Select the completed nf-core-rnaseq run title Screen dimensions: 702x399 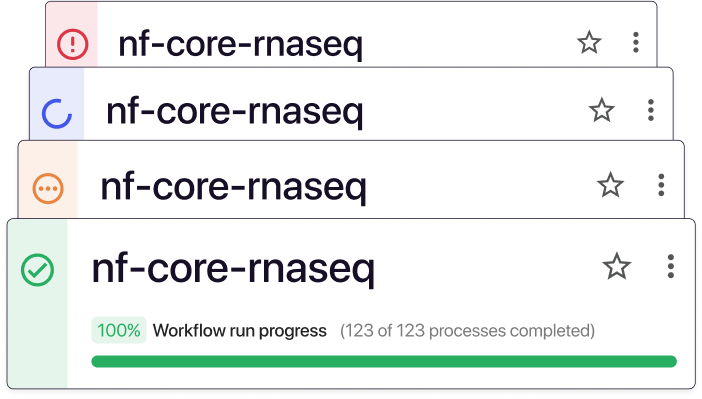click(x=233, y=269)
